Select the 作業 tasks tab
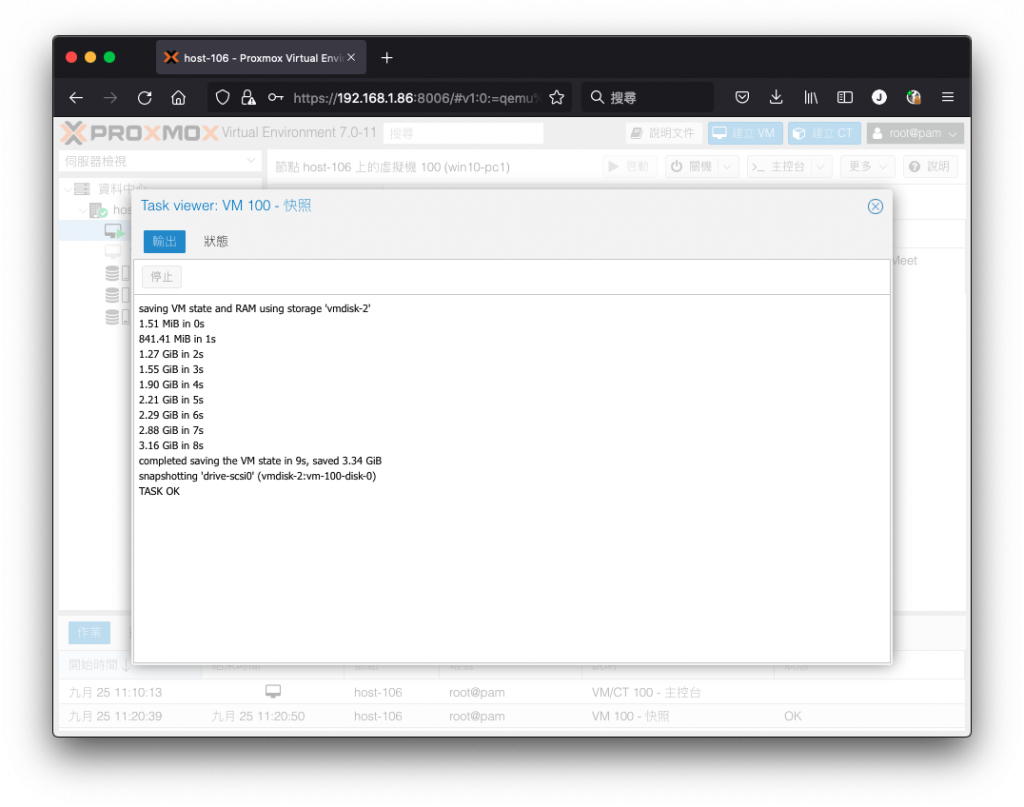The image size is (1024, 807). tap(89, 633)
